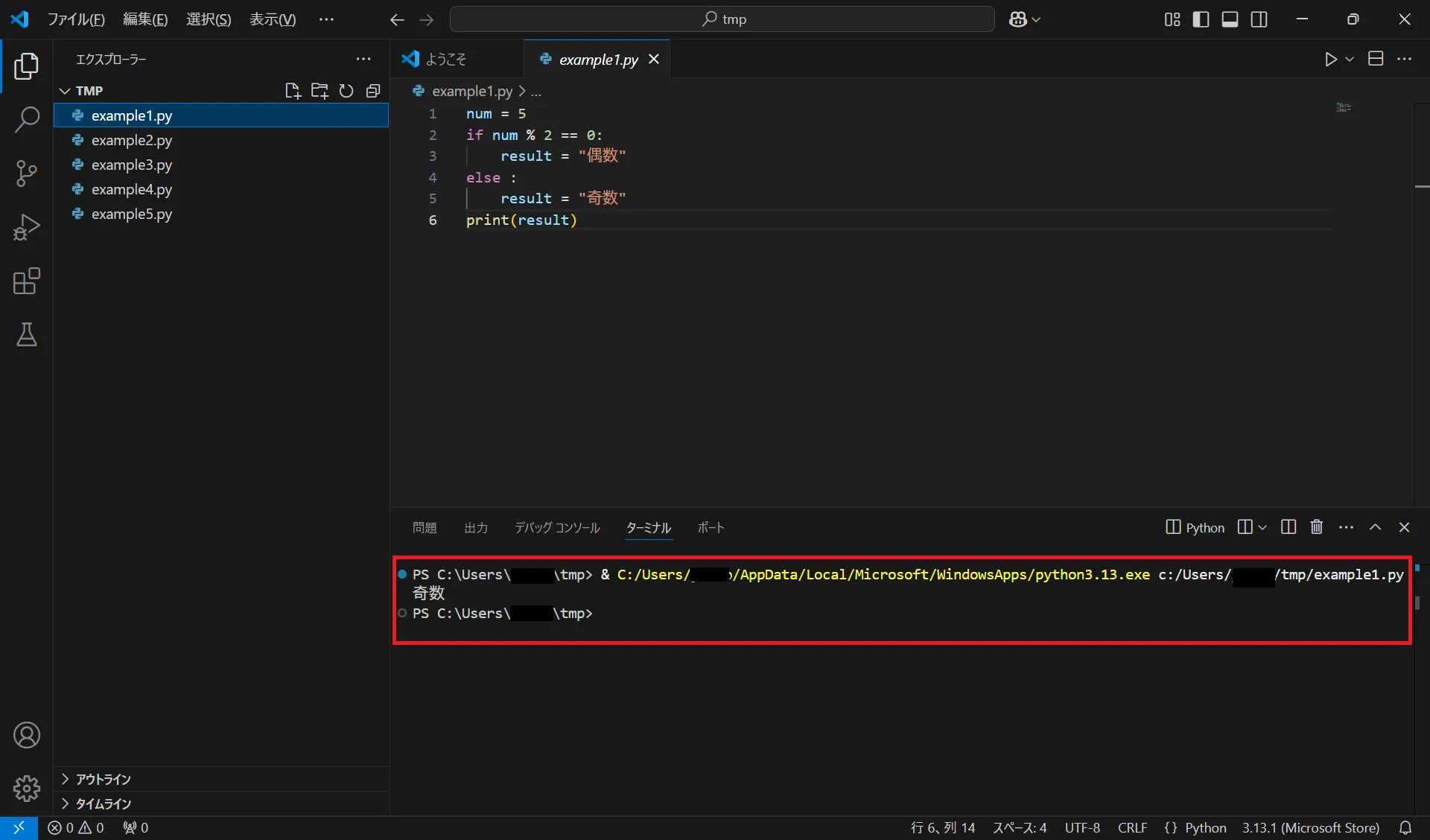Run the Python file with play button
The image size is (1430, 840).
point(1331,59)
